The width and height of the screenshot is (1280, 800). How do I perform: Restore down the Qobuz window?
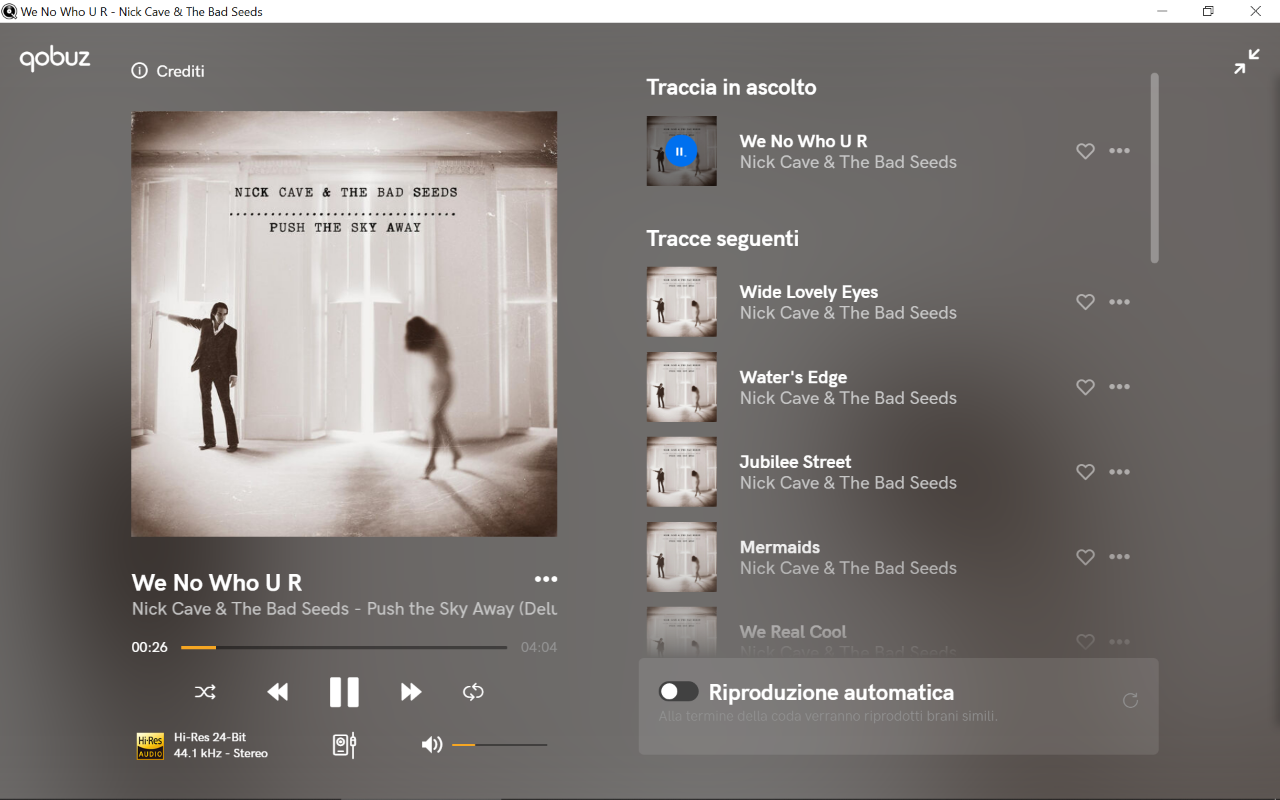click(1208, 11)
